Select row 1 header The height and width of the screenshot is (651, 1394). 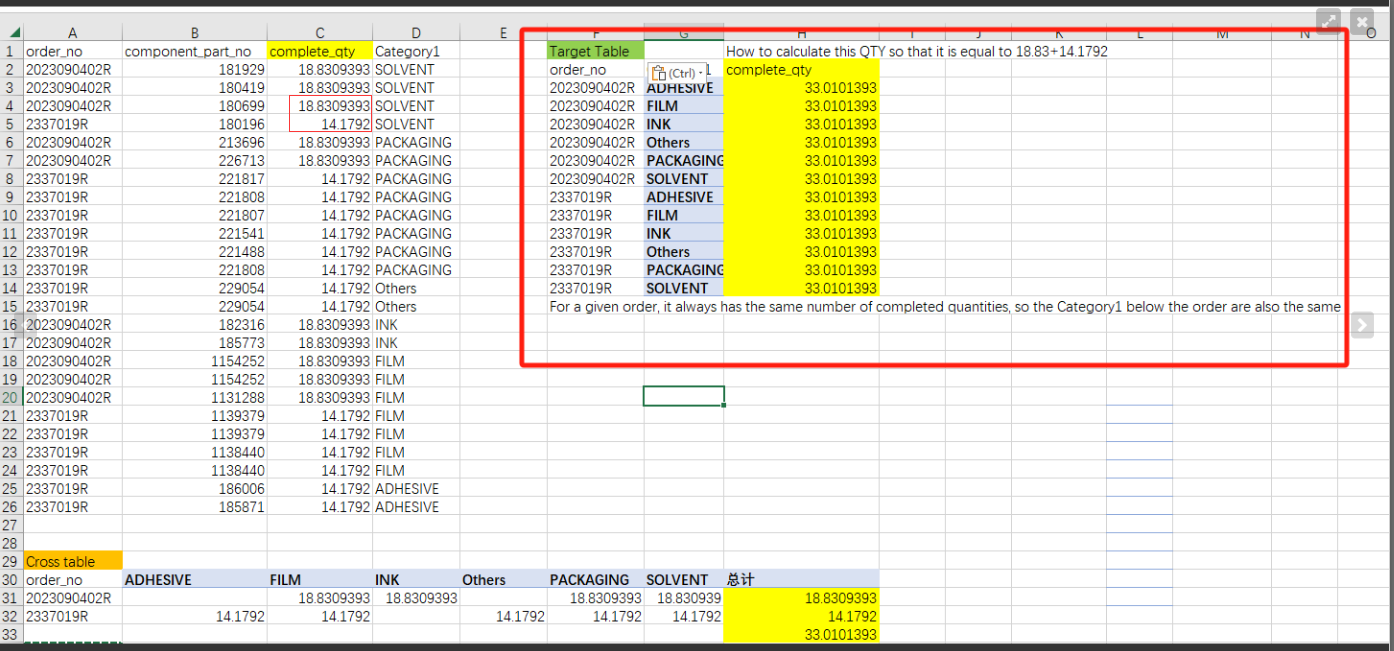pos(11,51)
